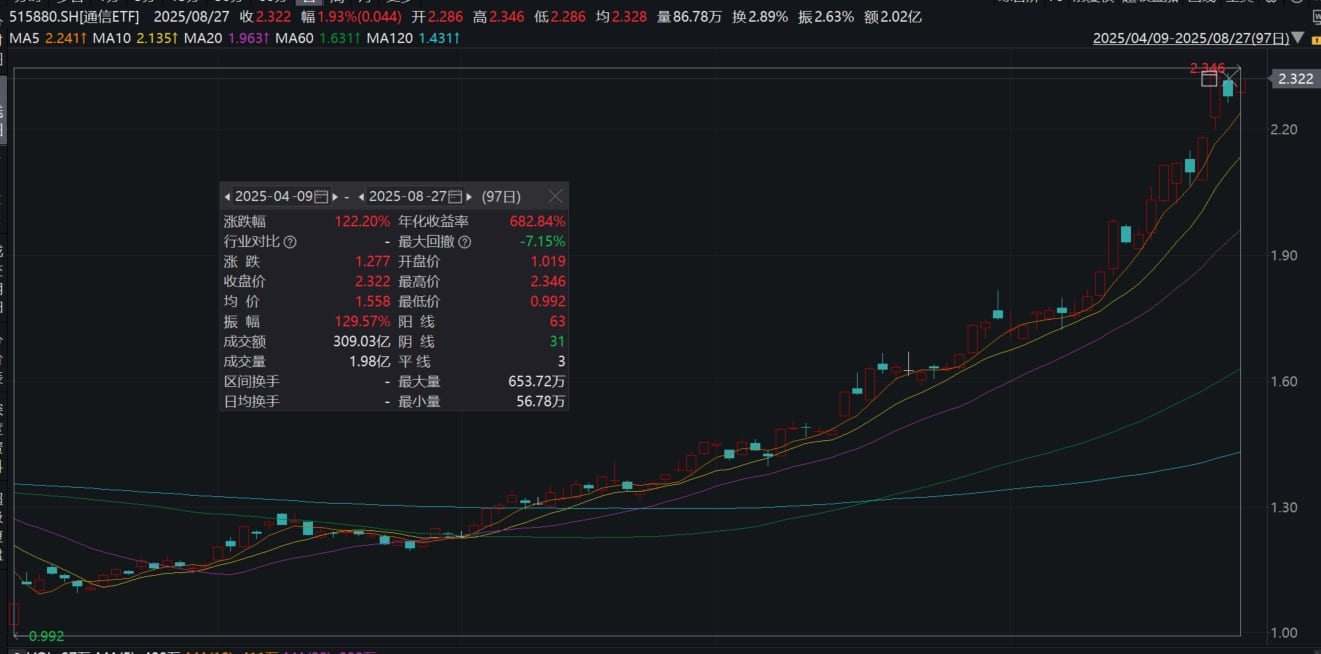Step back using the ◀ arrow before 2025-04-09

pyautogui.click(x=228, y=196)
